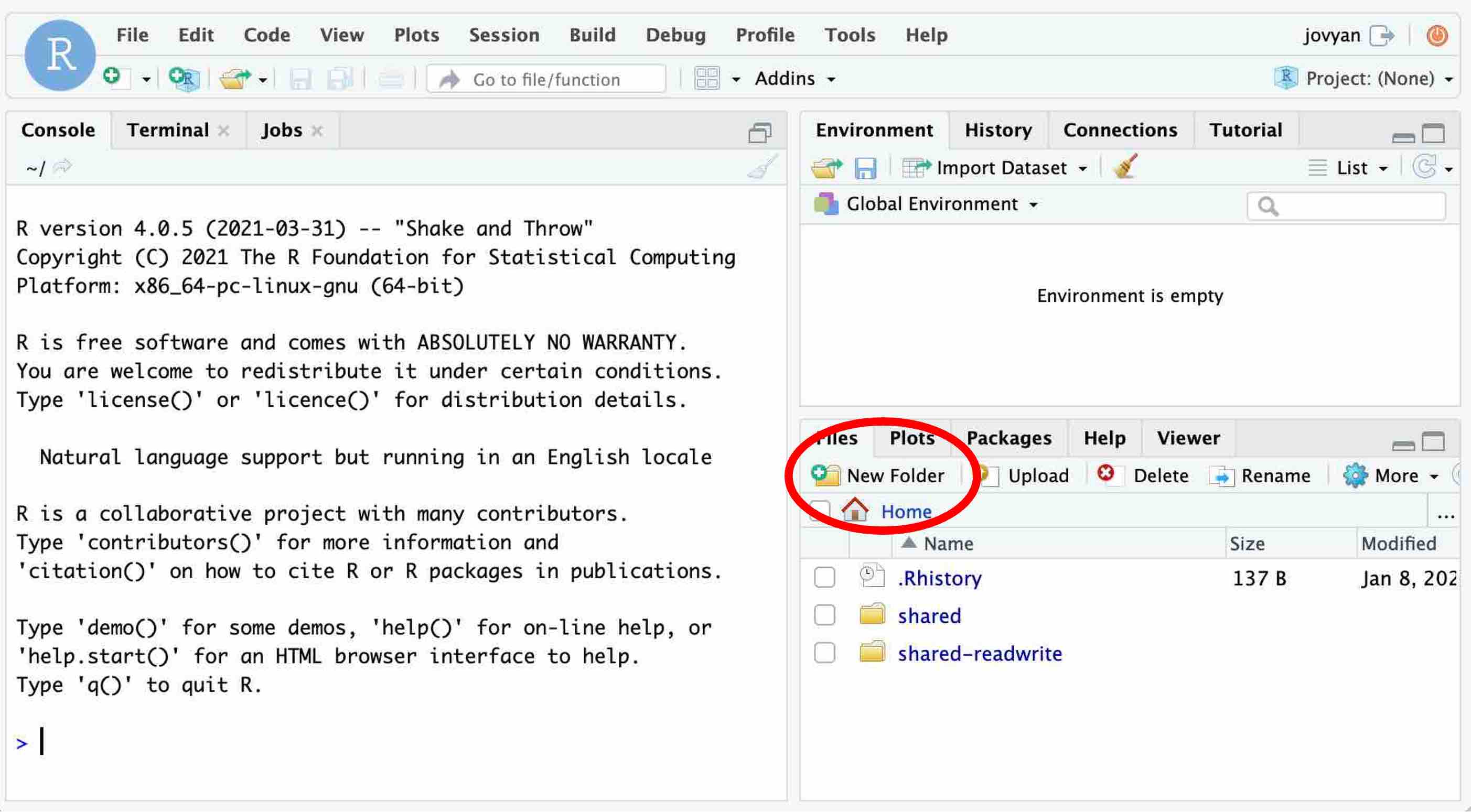Click the Rename button
The height and width of the screenshot is (812, 1471).
point(1260,475)
